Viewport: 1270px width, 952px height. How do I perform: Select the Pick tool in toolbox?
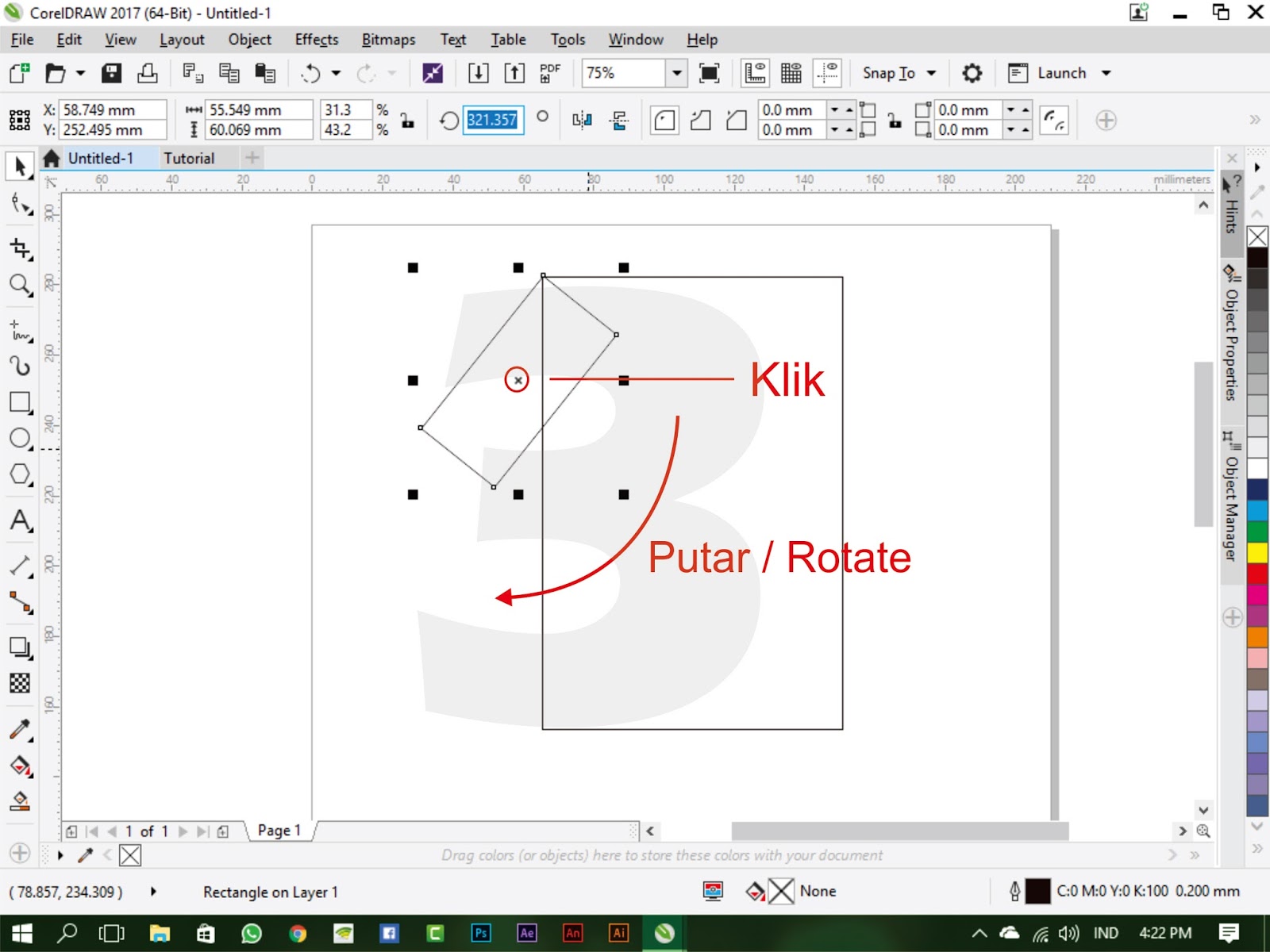click(x=20, y=166)
